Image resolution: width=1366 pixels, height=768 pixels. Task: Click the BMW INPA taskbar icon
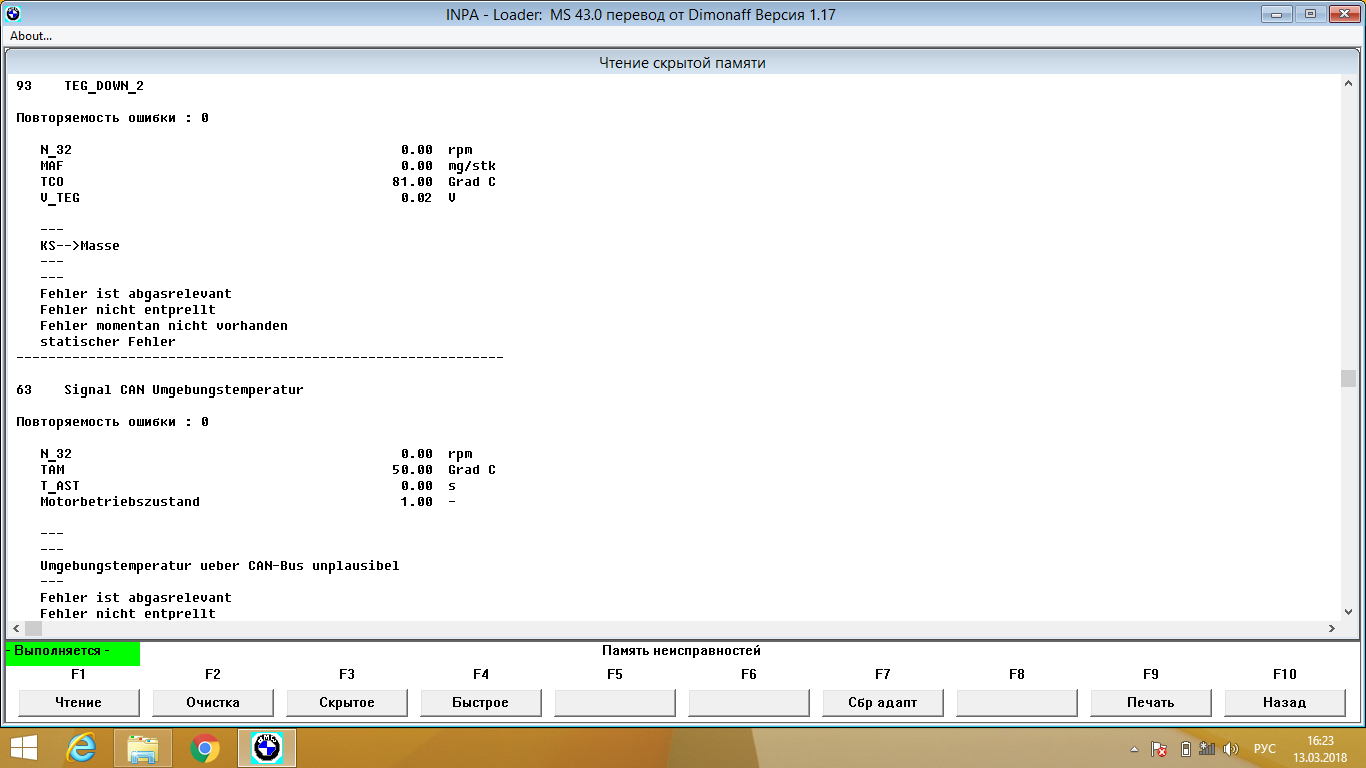[267, 748]
